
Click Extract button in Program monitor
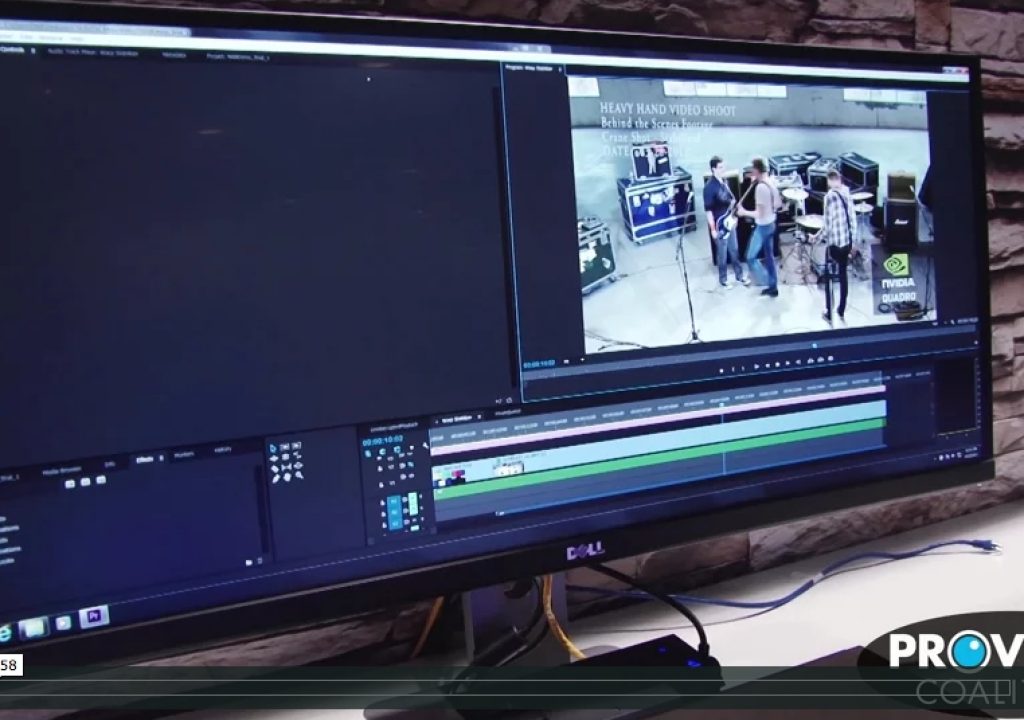820,359
